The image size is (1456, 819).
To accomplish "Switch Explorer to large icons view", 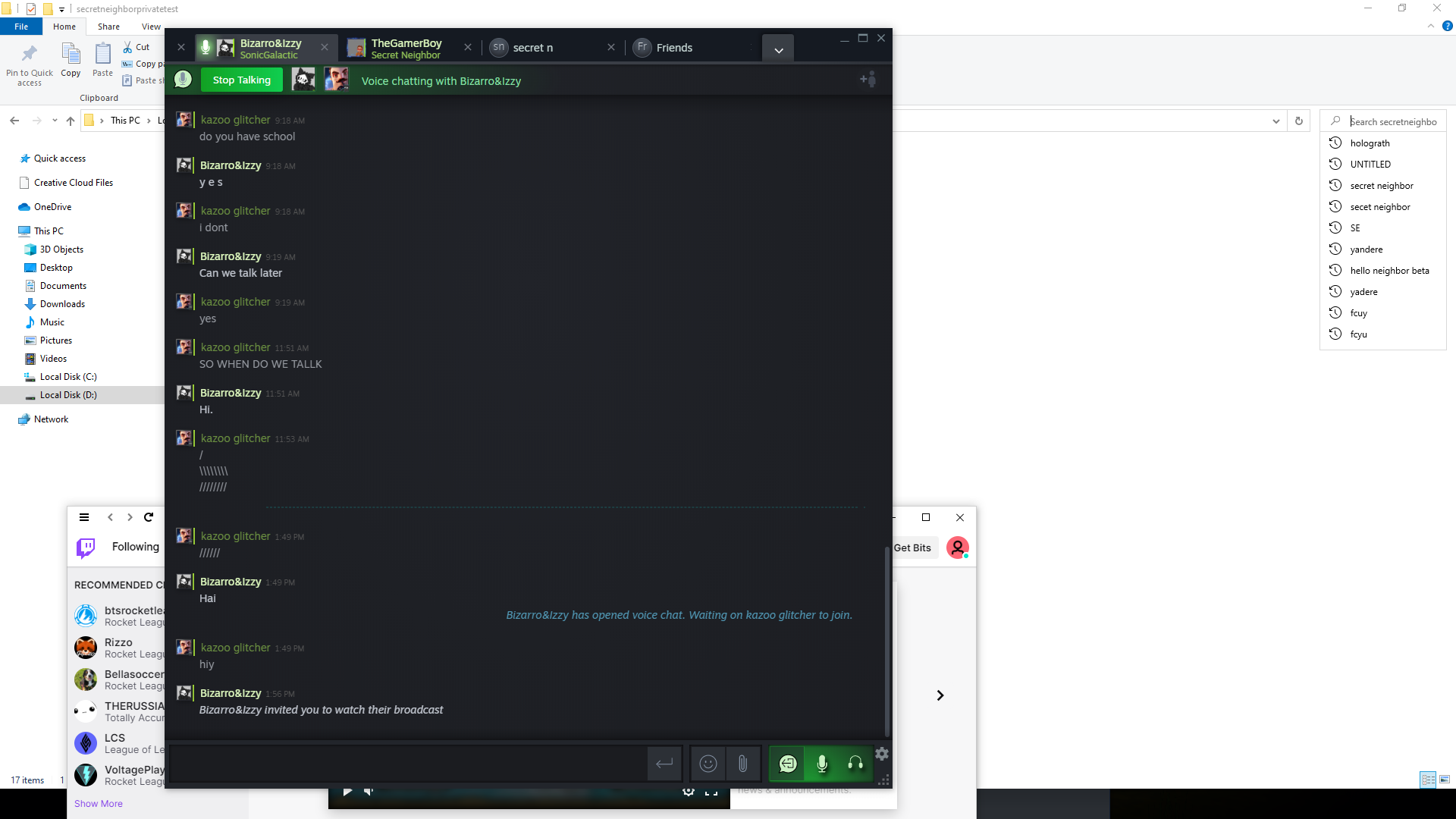I will tap(1445, 780).
